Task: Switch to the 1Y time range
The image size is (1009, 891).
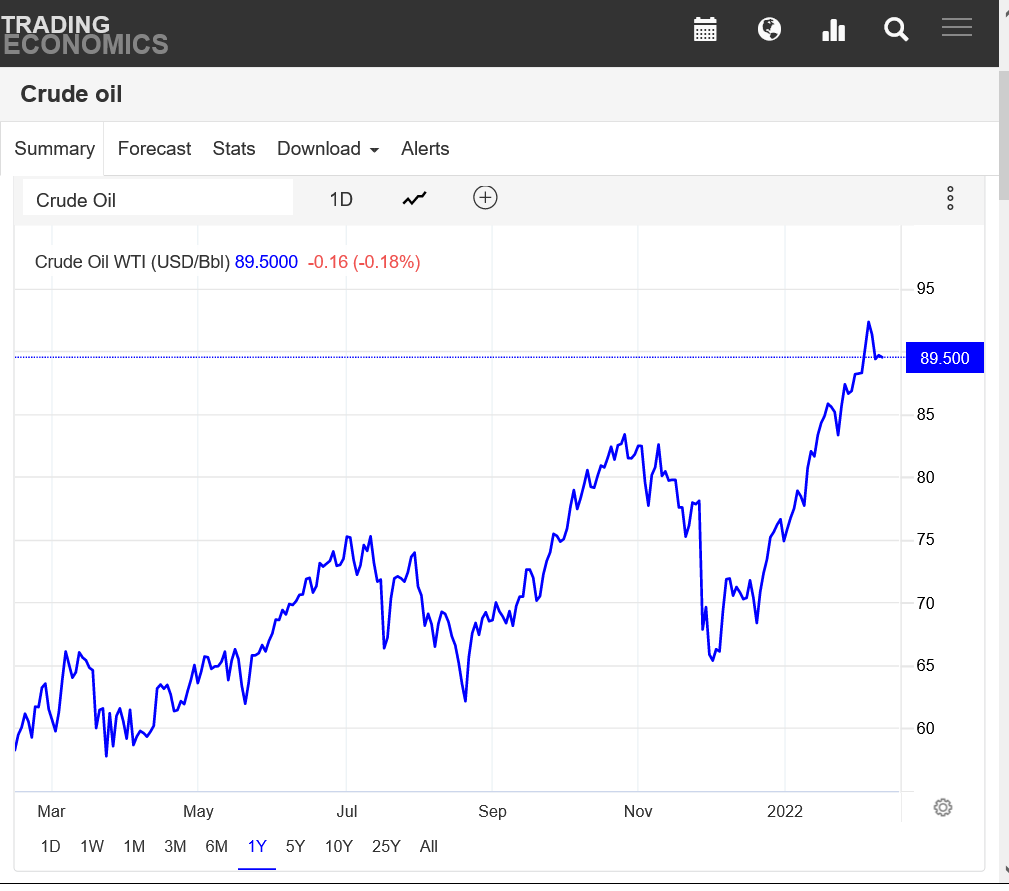Action: pyautogui.click(x=257, y=846)
